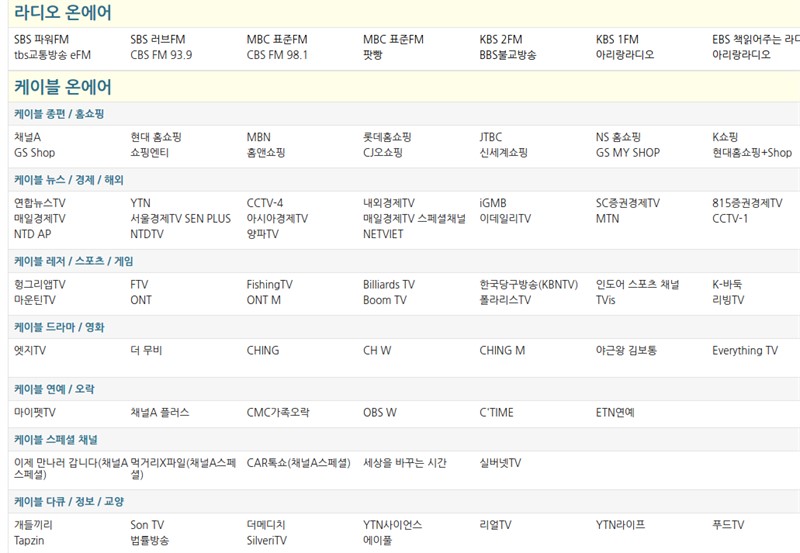800x553 pixels.
Task: Select 마이펫TV channel
Action: pos(35,412)
